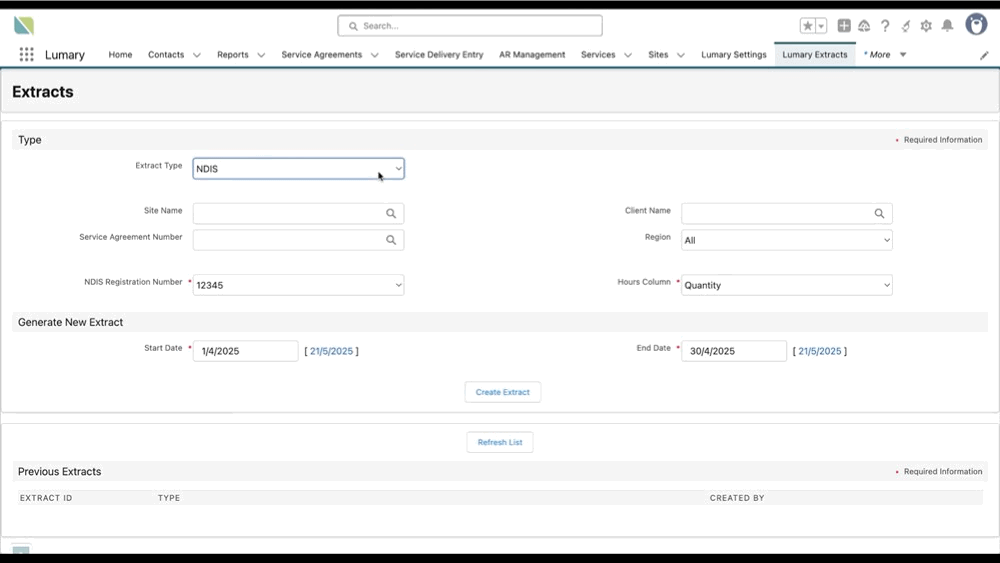
Task: Click the Service Agreement Number lookup icon
Action: pos(391,240)
